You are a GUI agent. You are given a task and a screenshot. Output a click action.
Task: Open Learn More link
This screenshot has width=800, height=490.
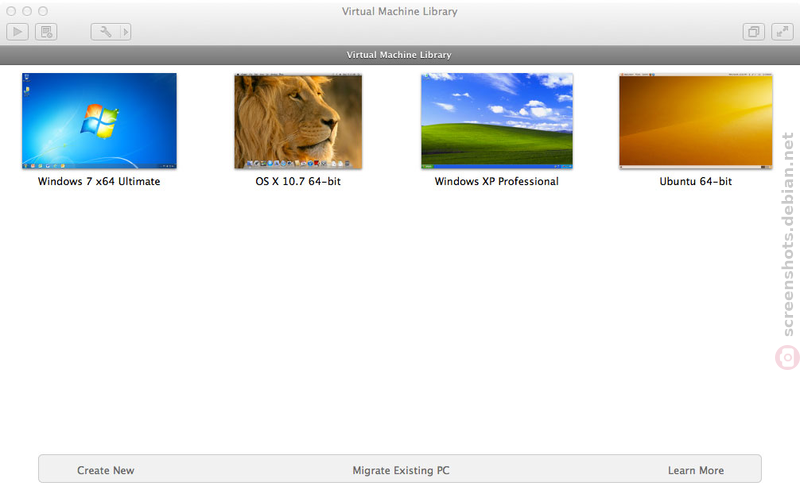696,470
